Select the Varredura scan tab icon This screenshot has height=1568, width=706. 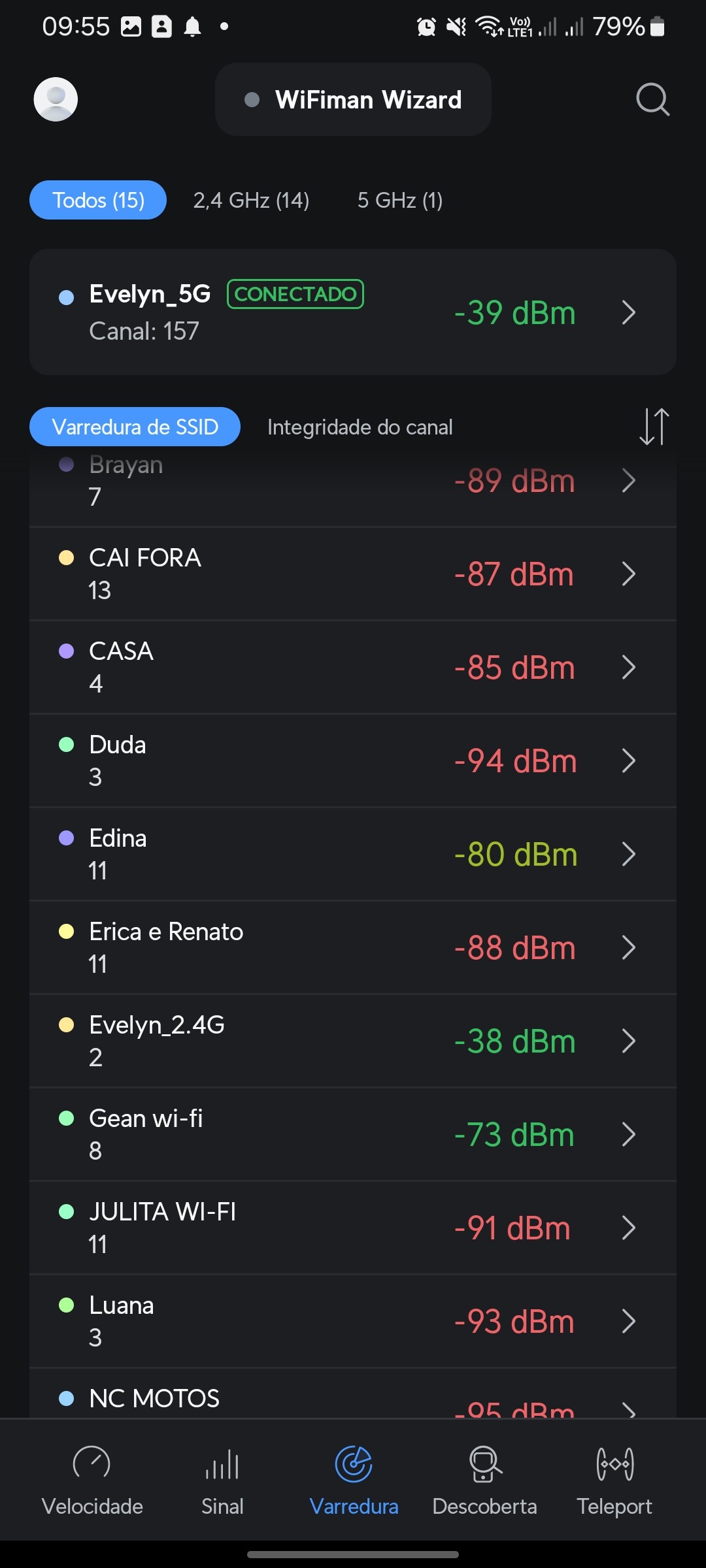click(354, 1464)
